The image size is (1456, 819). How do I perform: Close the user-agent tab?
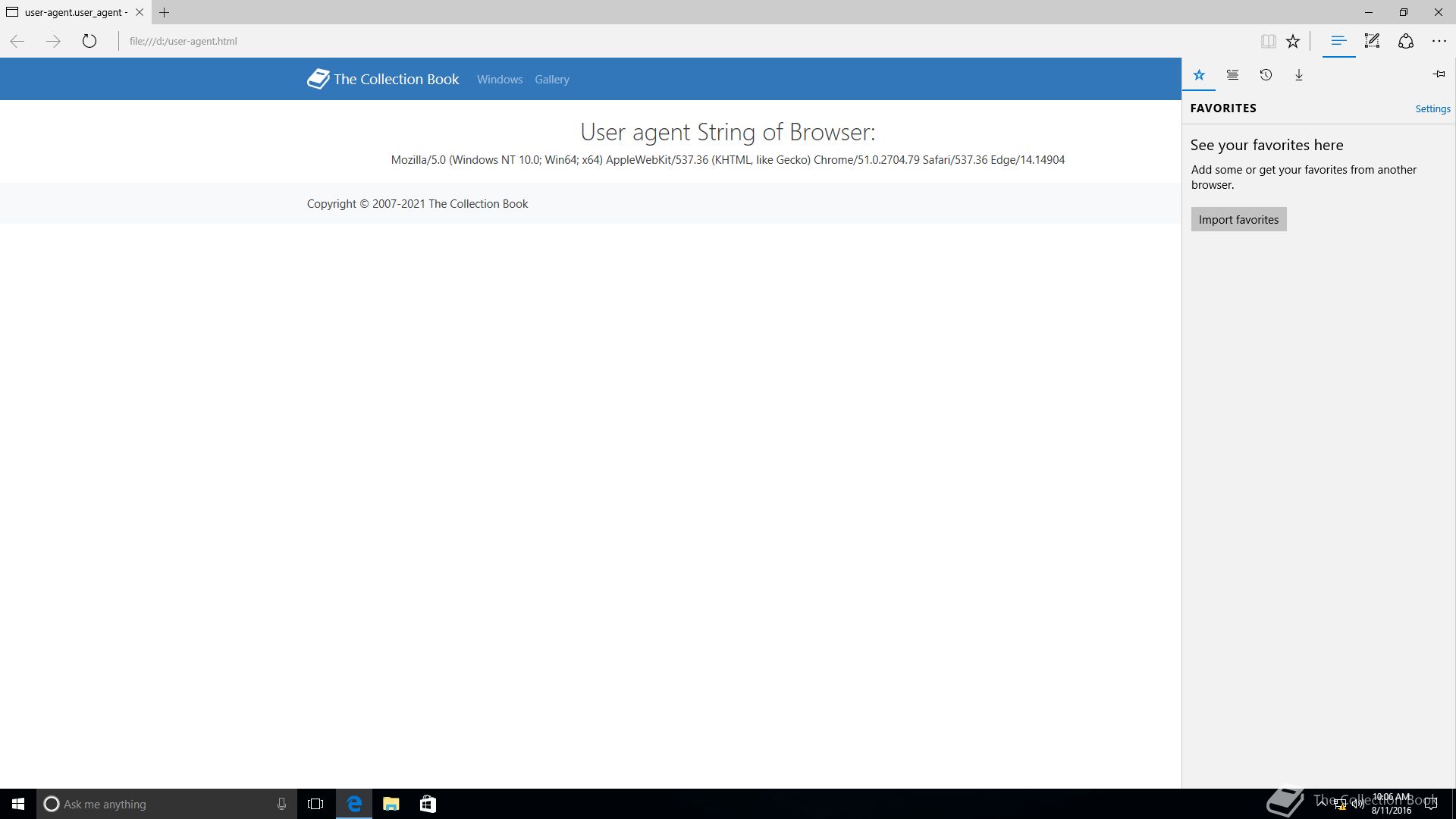pos(140,12)
